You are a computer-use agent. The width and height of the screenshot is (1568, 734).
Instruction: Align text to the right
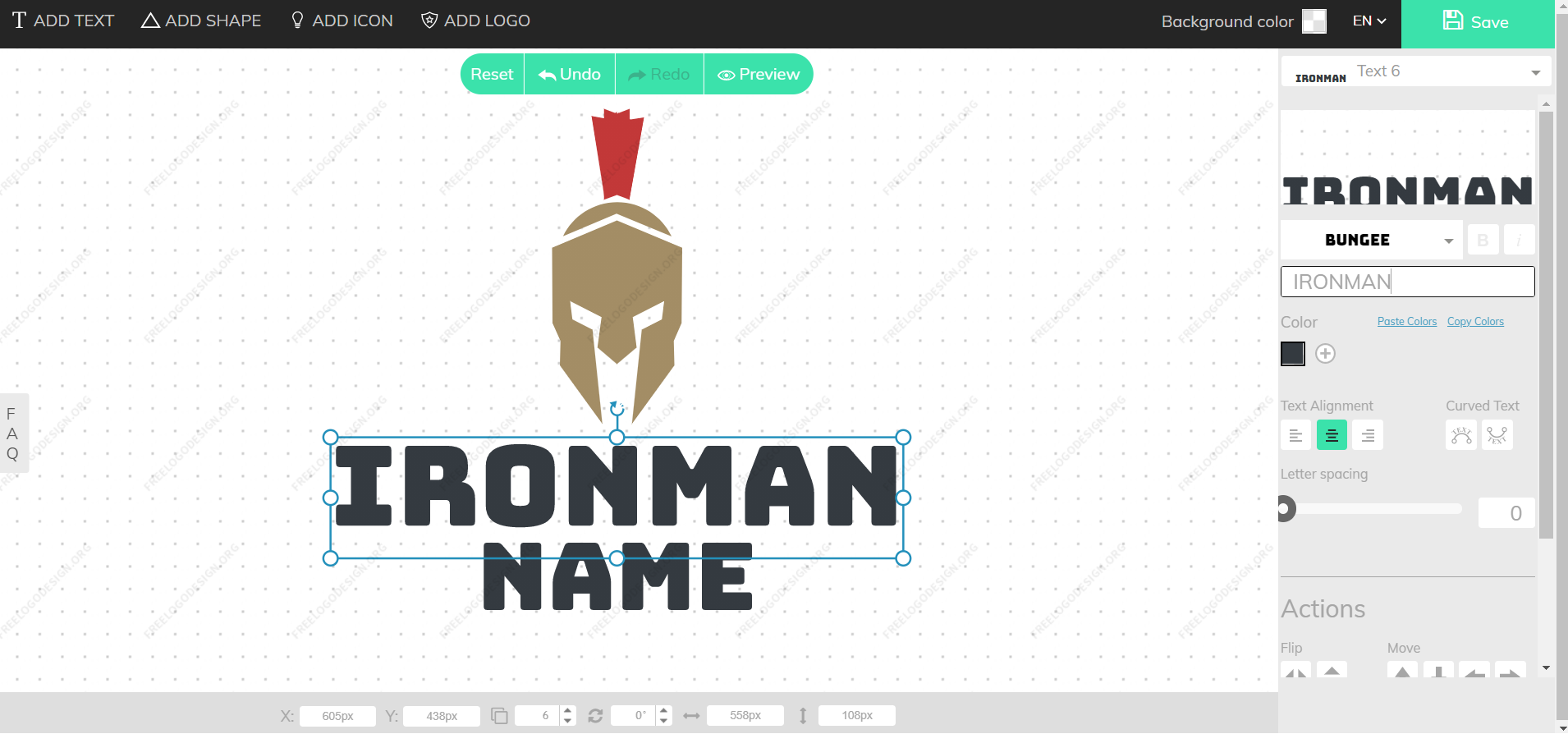point(1368,435)
